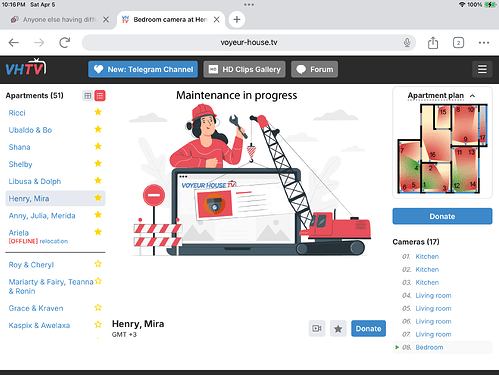
Task: Unfavorite Ricci with the star
Action: point(98,112)
